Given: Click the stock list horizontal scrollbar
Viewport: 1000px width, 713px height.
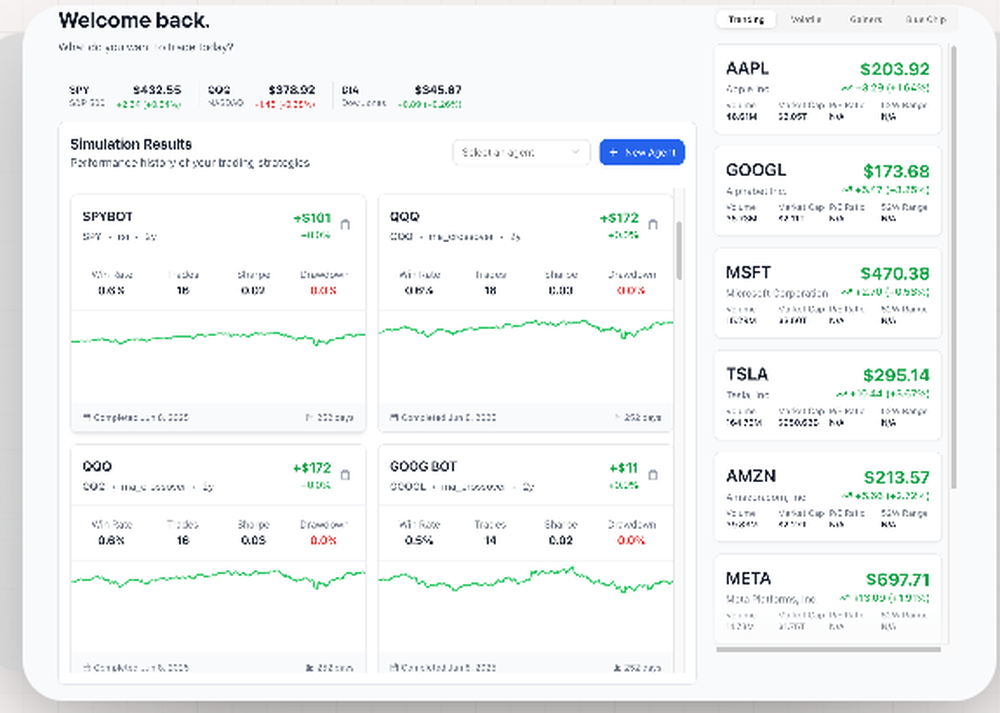Looking at the screenshot, I should [x=828, y=650].
